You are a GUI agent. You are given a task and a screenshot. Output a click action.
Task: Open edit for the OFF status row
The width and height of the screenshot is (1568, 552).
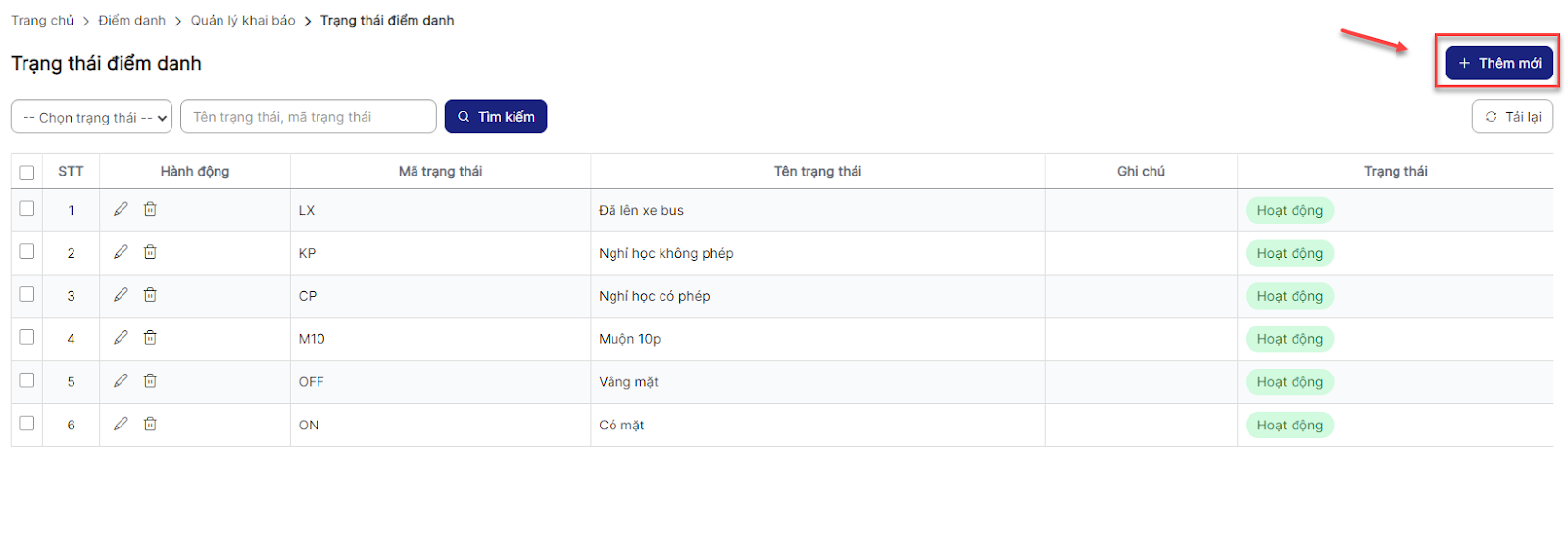(121, 381)
